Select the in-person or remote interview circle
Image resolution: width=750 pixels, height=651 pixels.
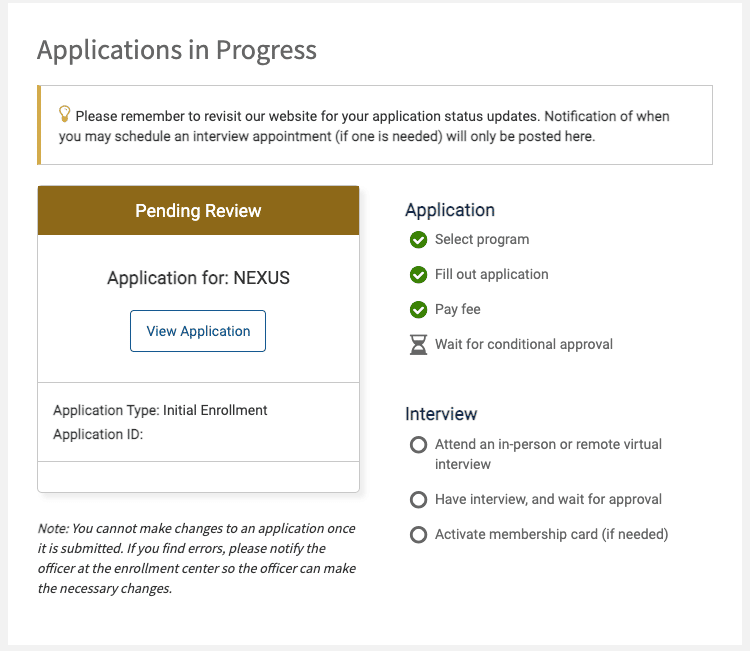418,445
